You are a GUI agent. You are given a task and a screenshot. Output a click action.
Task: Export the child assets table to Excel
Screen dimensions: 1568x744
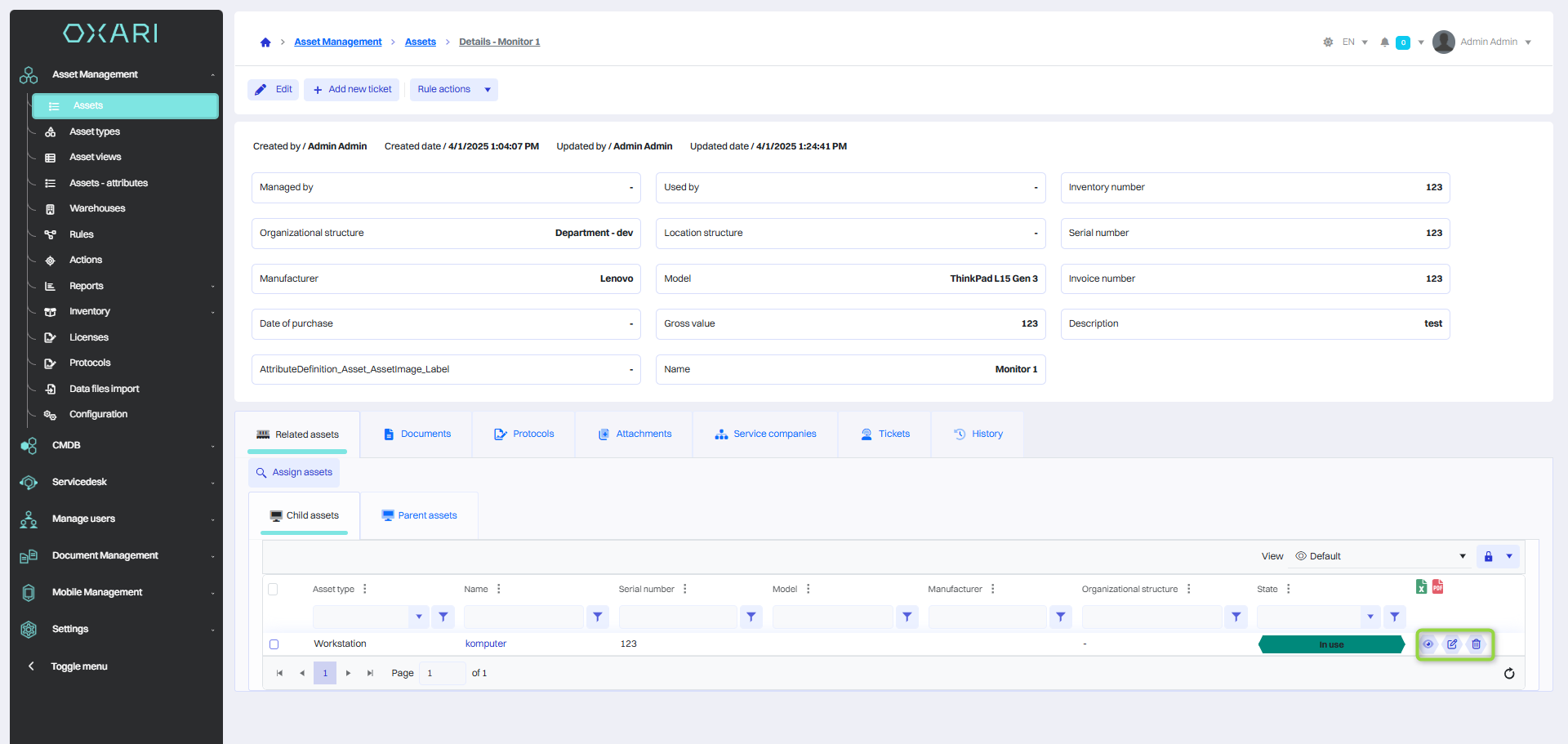point(1421,586)
